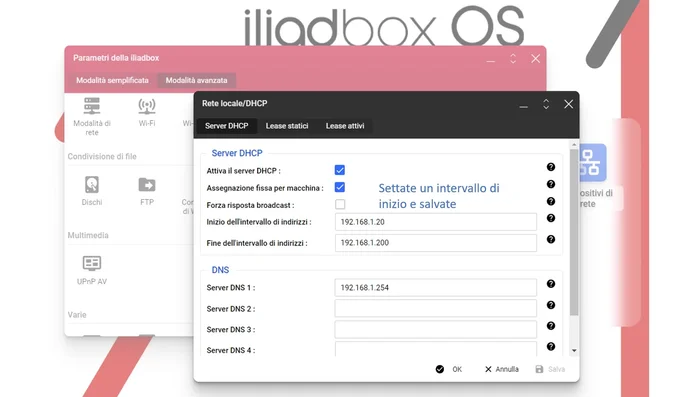Click the Varie section label
Viewport: 699px width, 397px height.
pos(77,315)
